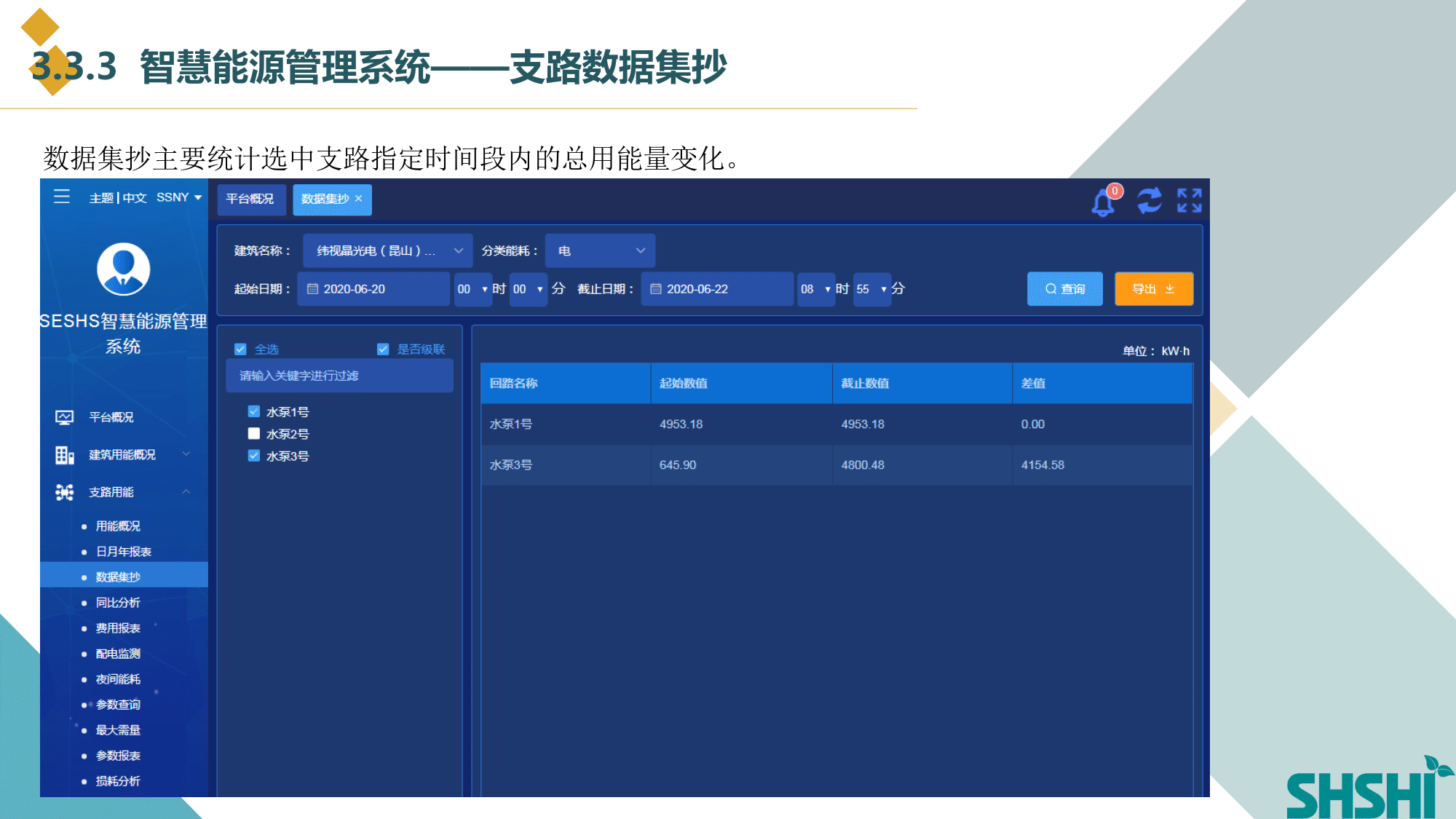
Task: Toggle the fullscreen expand icon
Action: 1190,200
